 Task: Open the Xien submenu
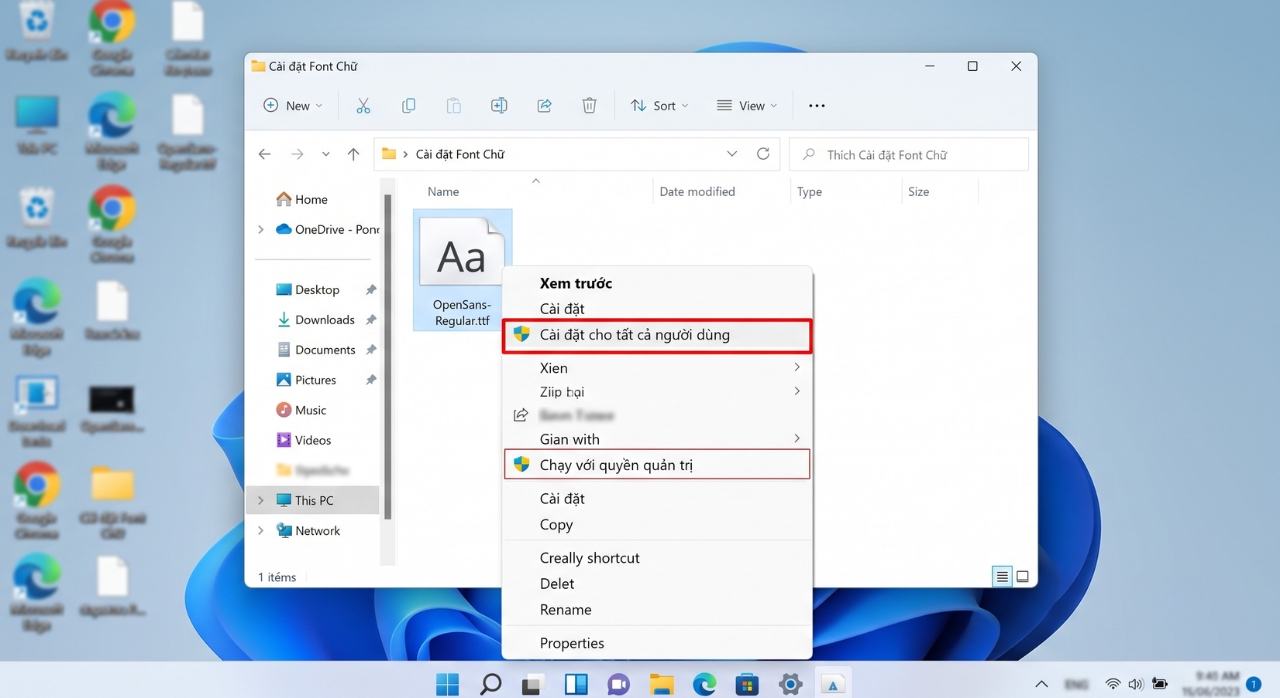click(x=657, y=368)
